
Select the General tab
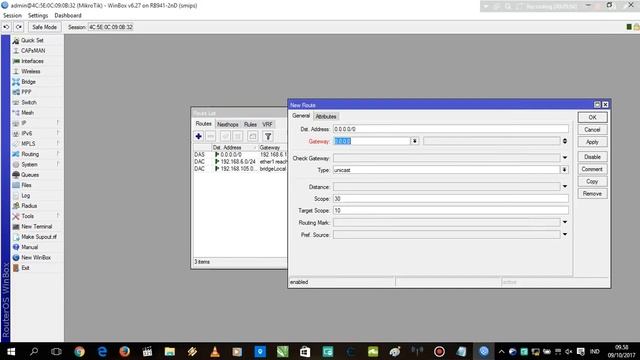tap(301, 116)
